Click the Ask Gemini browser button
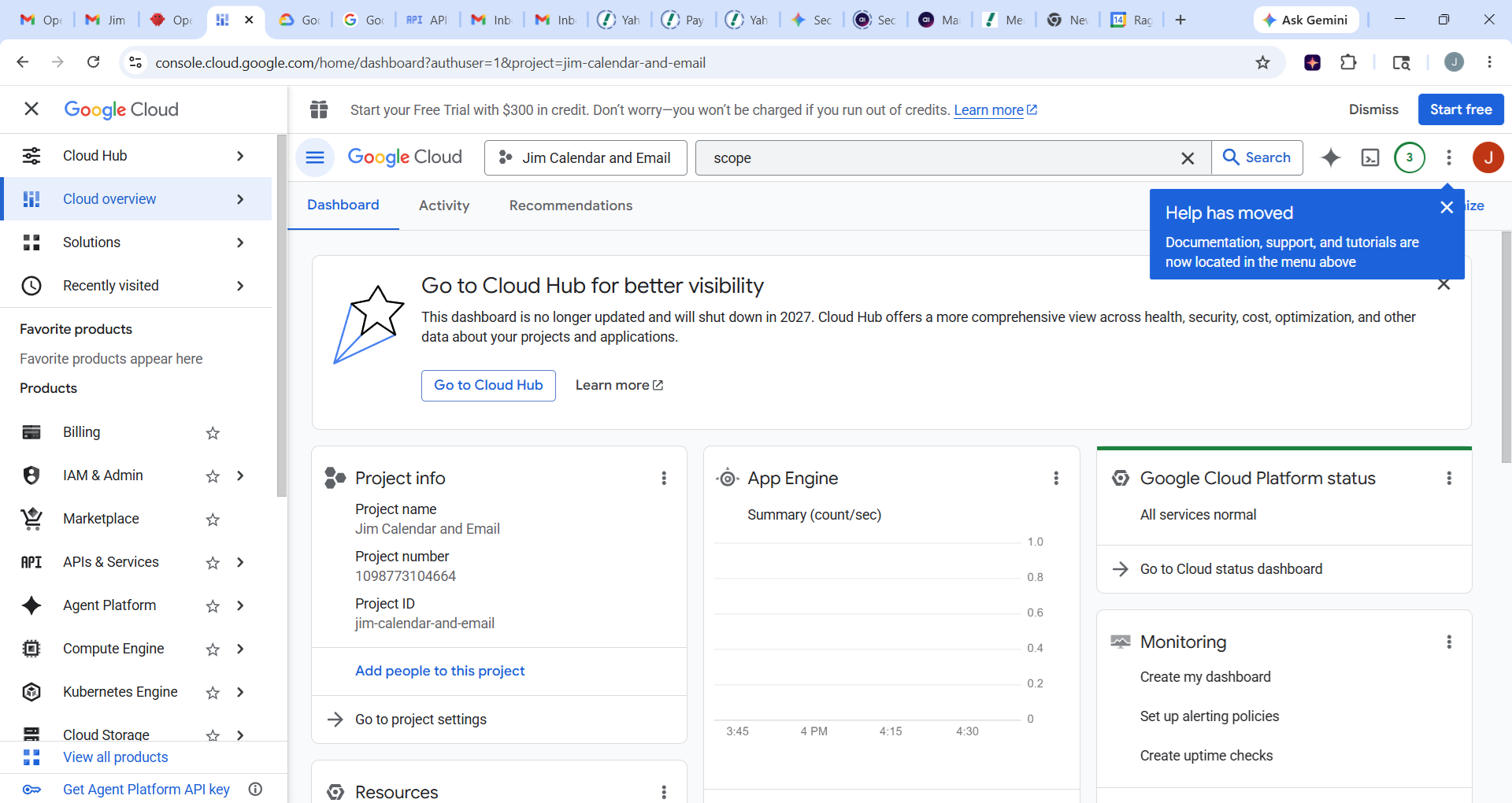Image resolution: width=1512 pixels, height=803 pixels. (x=1306, y=20)
